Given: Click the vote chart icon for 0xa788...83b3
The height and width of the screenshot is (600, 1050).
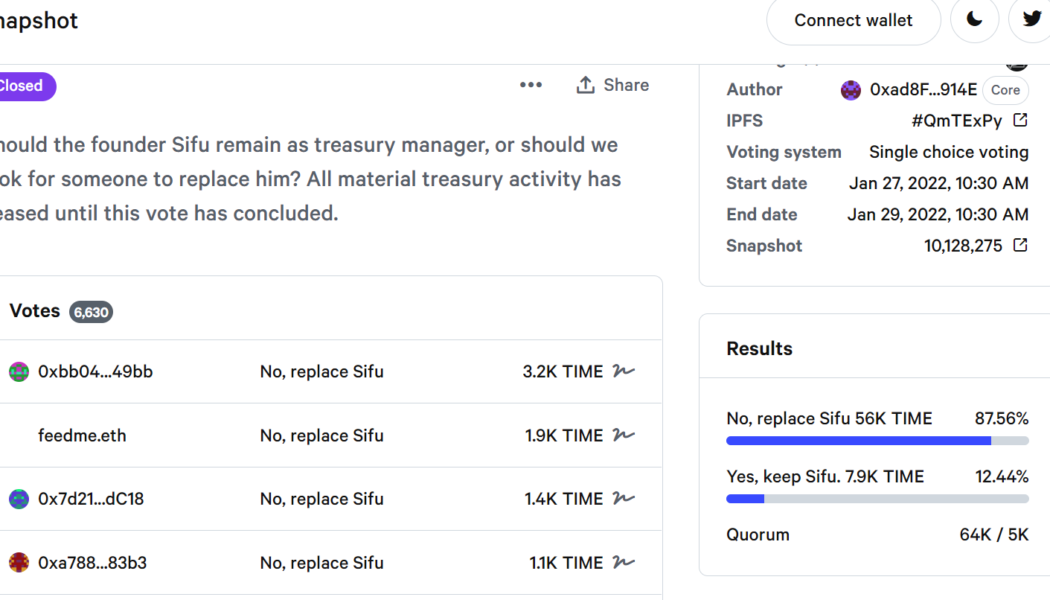Looking at the screenshot, I should pyautogui.click(x=623, y=563).
